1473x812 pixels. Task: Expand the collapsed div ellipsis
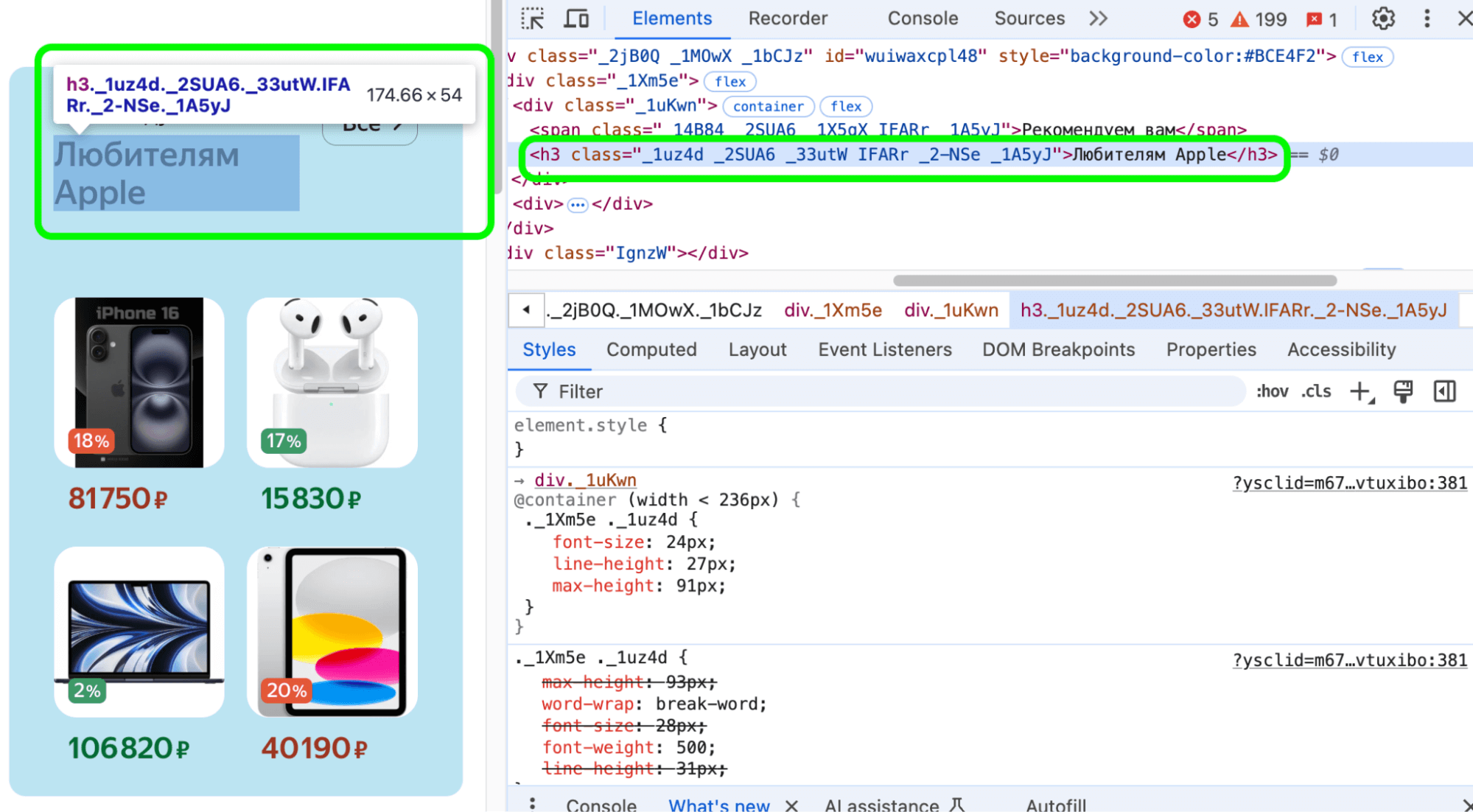point(578,204)
